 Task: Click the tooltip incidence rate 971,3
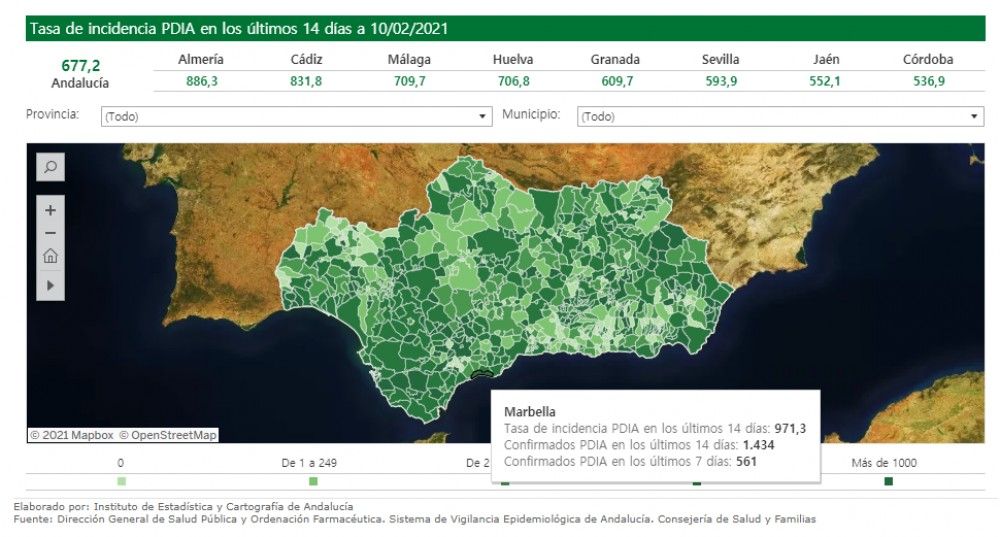[x=790, y=429]
